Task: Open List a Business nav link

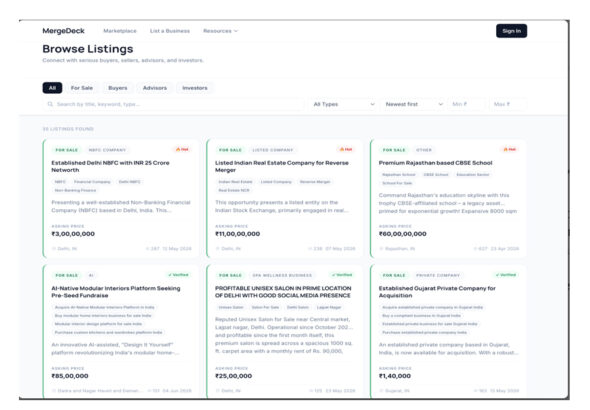Action: point(170,31)
